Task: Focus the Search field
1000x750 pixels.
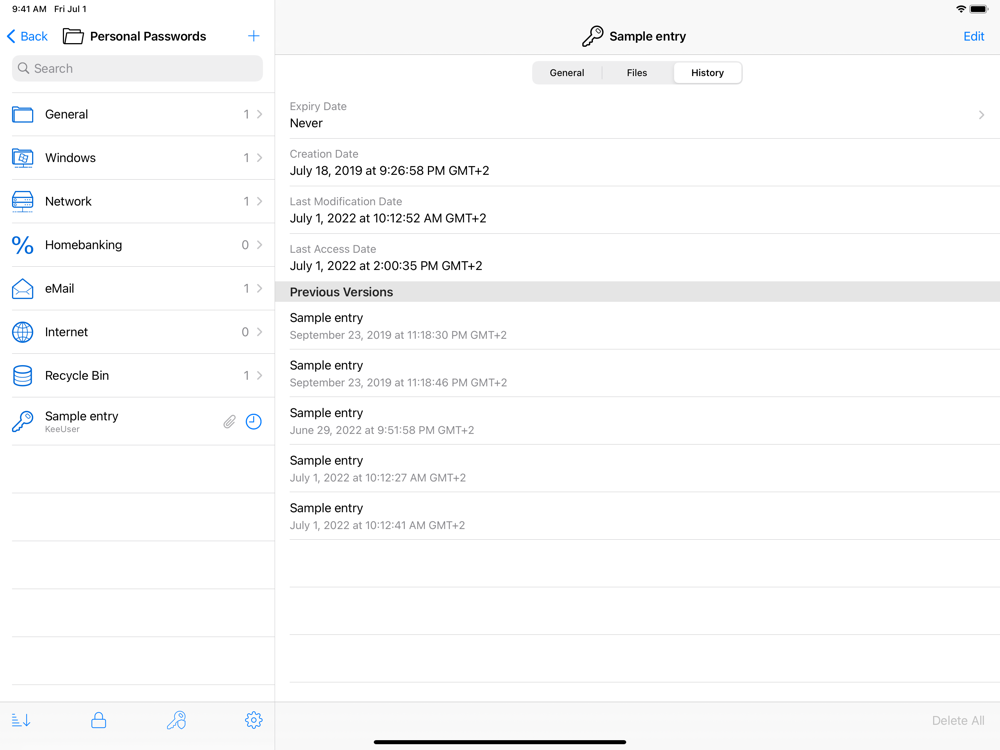Action: [x=137, y=68]
